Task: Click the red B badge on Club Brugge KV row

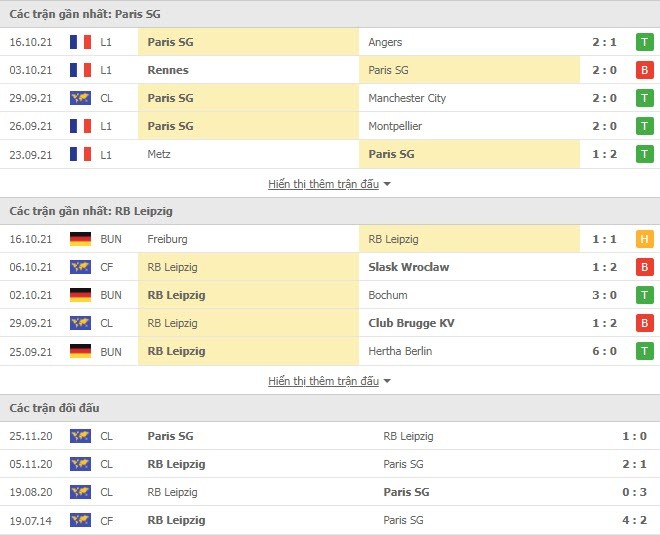Action: tap(644, 323)
